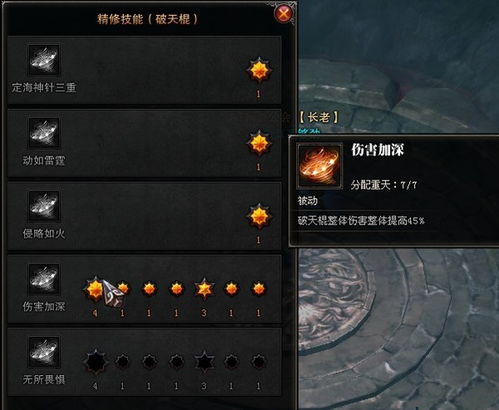Image resolution: width=499 pixels, height=410 pixels.
Task: Select the 动如雷霆 skill icon
Action: 44,133
